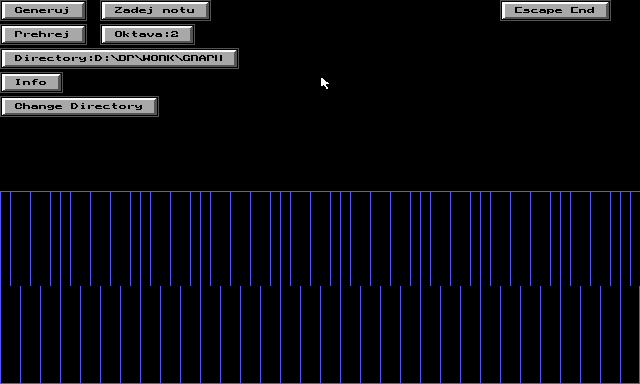Exit via the Escape End button
Image resolution: width=640 pixels, height=384 pixels.
point(555,10)
